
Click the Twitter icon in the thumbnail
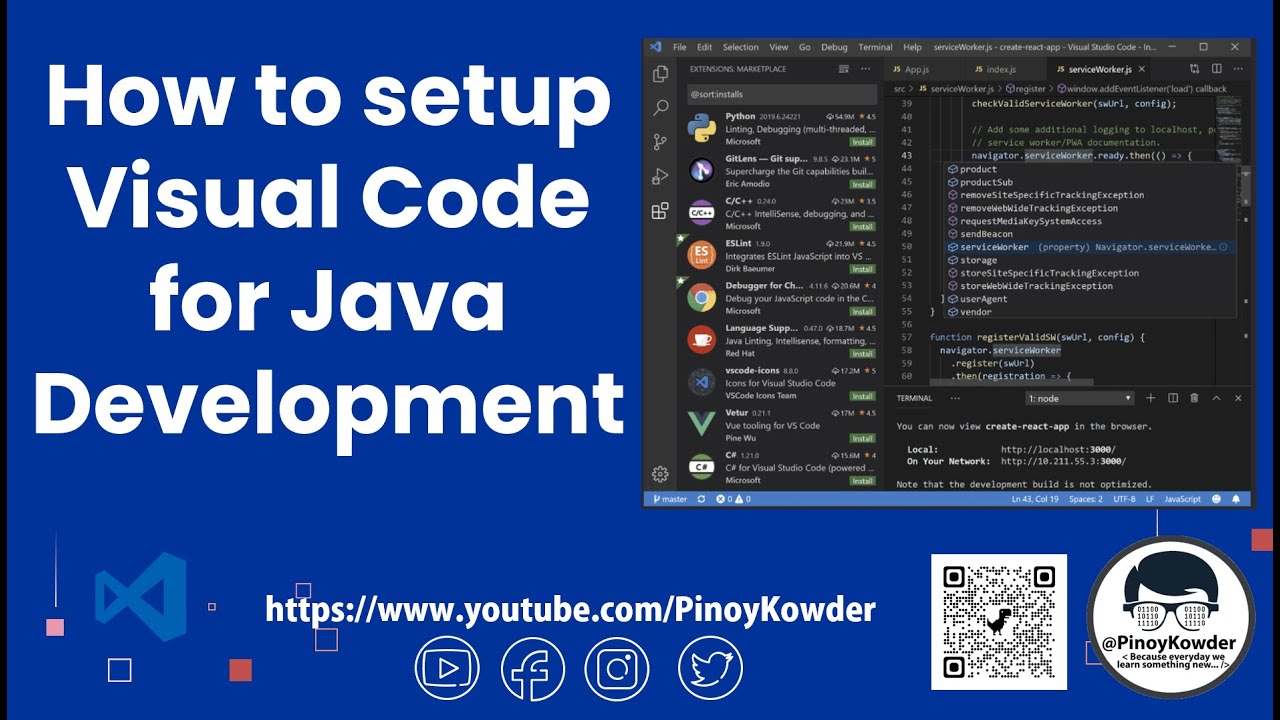click(711, 669)
